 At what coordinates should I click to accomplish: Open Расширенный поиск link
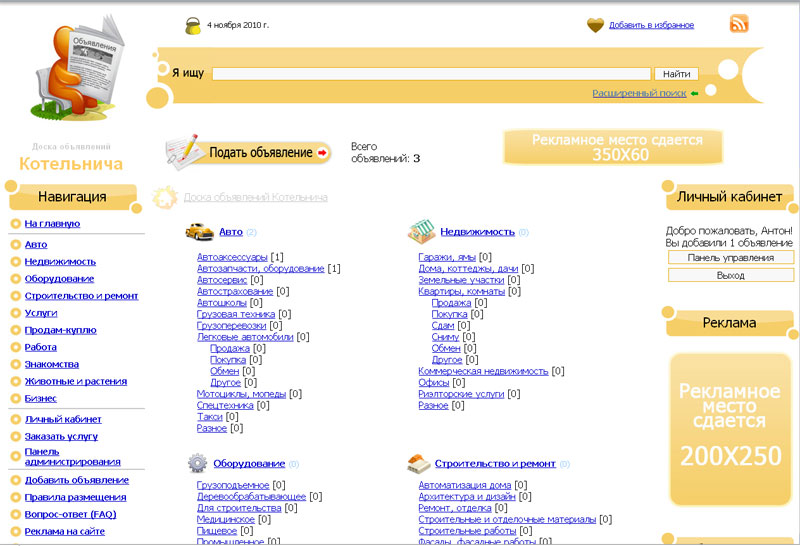click(x=639, y=93)
